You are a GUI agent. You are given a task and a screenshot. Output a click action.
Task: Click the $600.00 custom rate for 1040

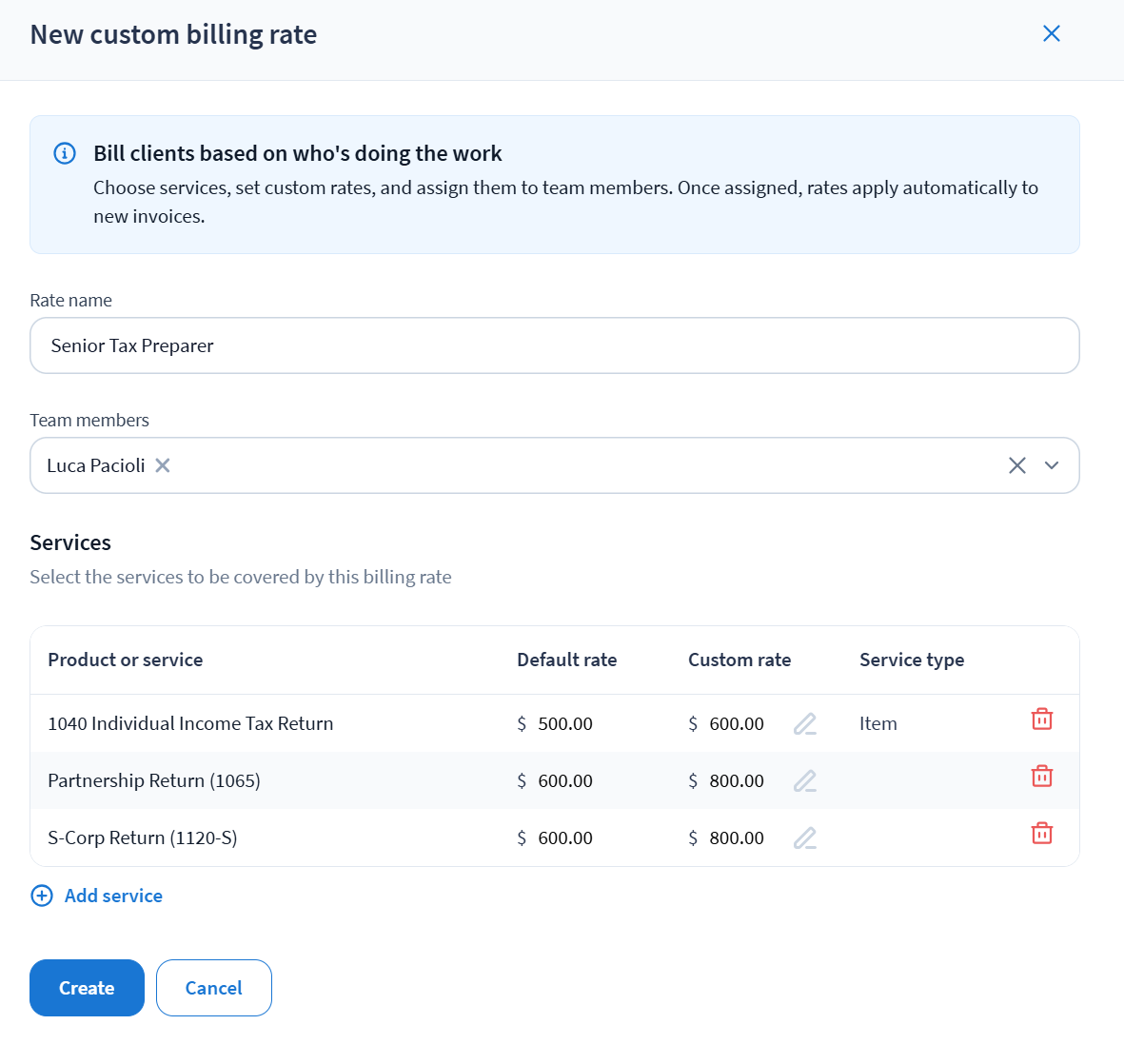[736, 724]
